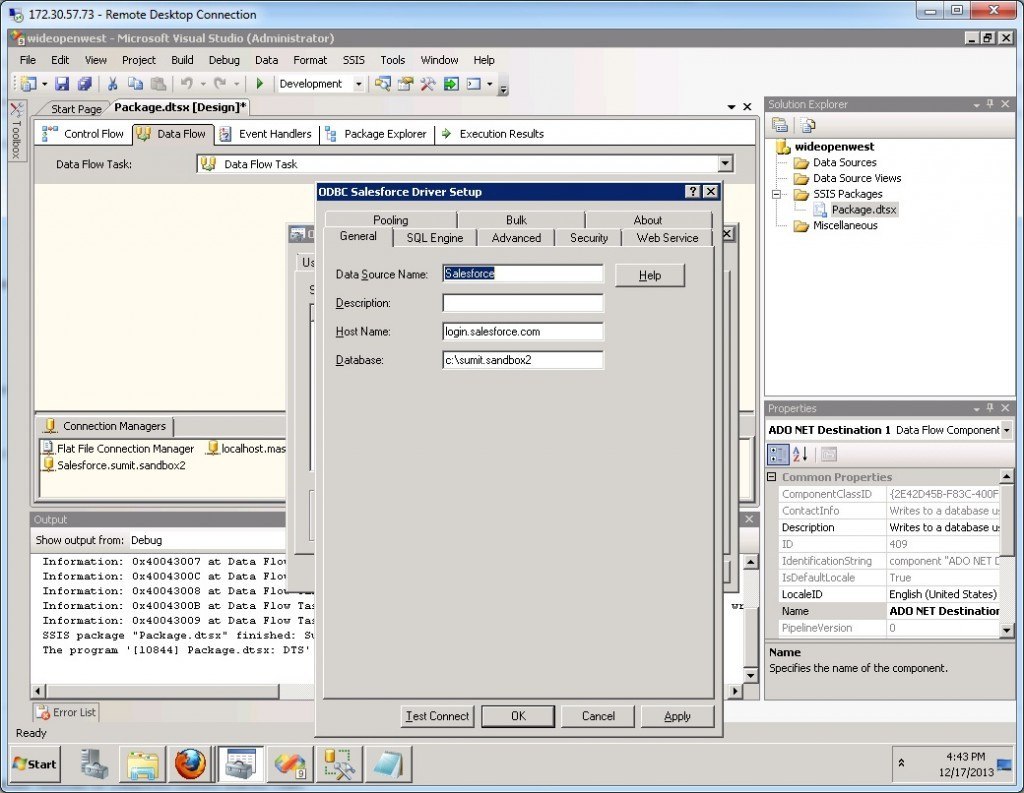Open the Data Flow Task dropdown
The height and width of the screenshot is (793, 1024).
coord(727,163)
